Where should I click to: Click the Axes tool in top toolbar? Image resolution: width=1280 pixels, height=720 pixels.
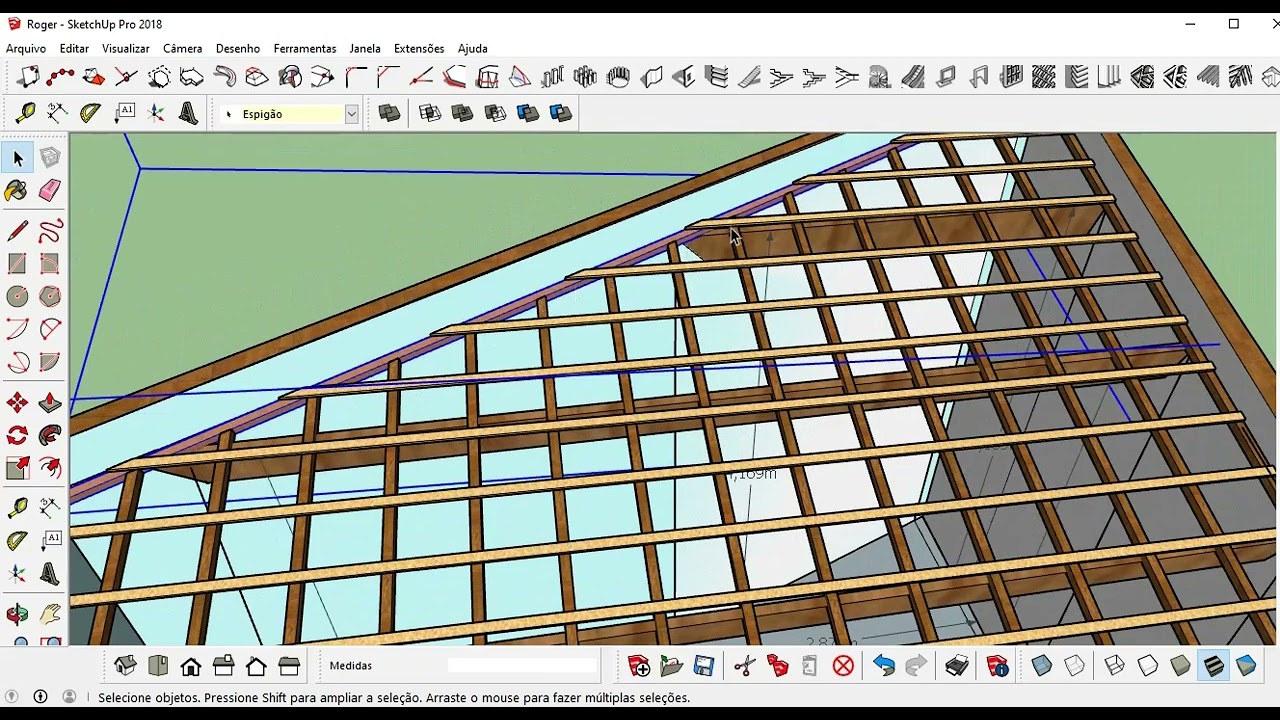[156, 113]
